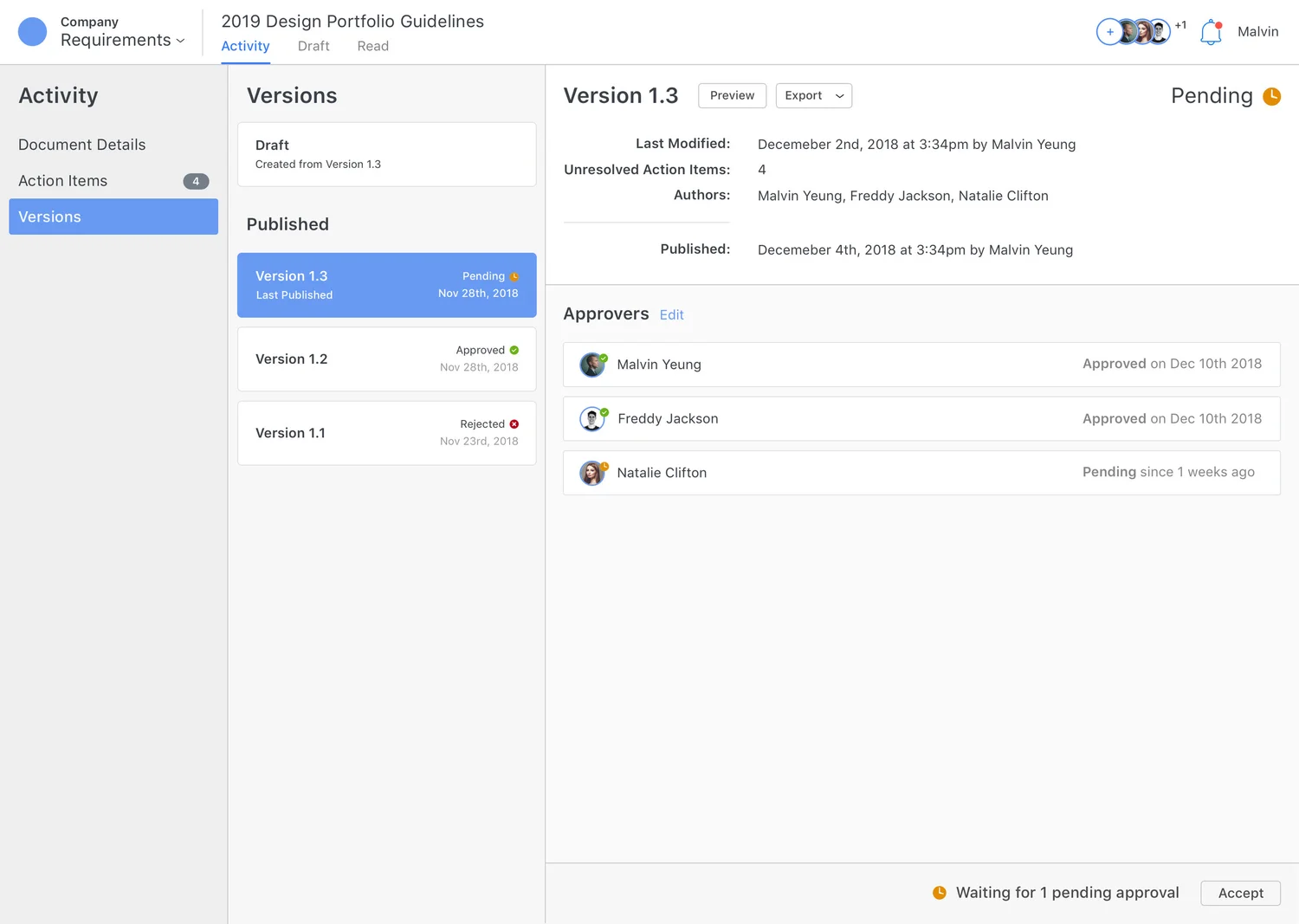Image resolution: width=1299 pixels, height=924 pixels.
Task: Open Malvin user profile menu
Action: point(1257,32)
